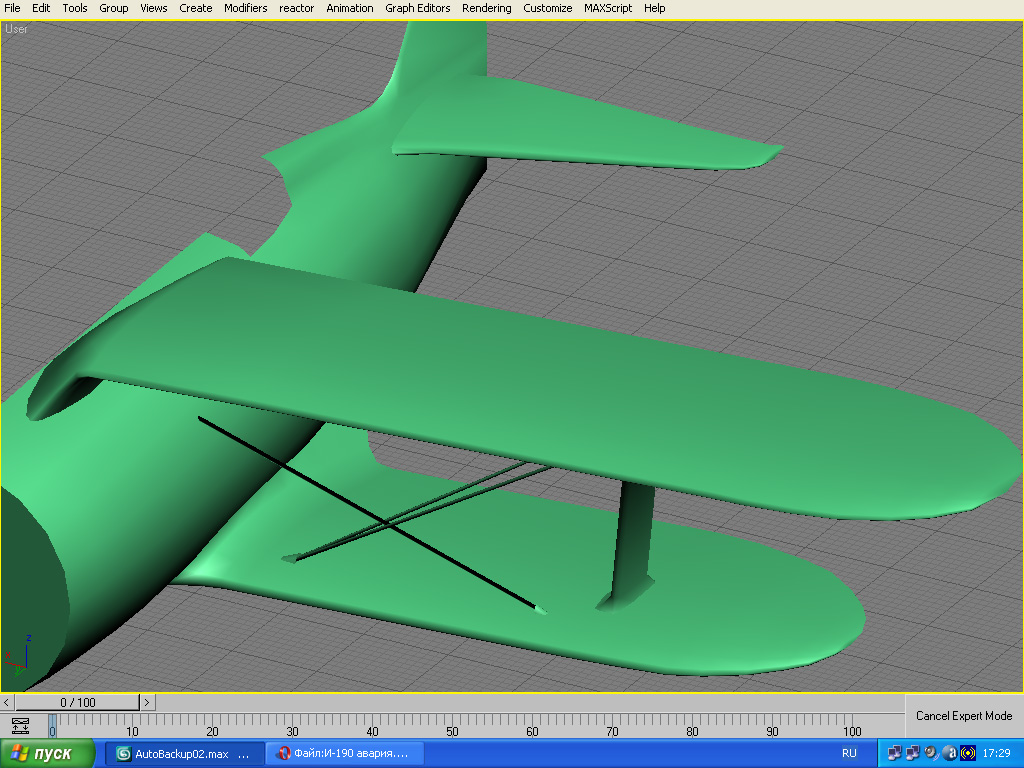Click the RU language indicator
The image size is (1024, 768).
[849, 754]
